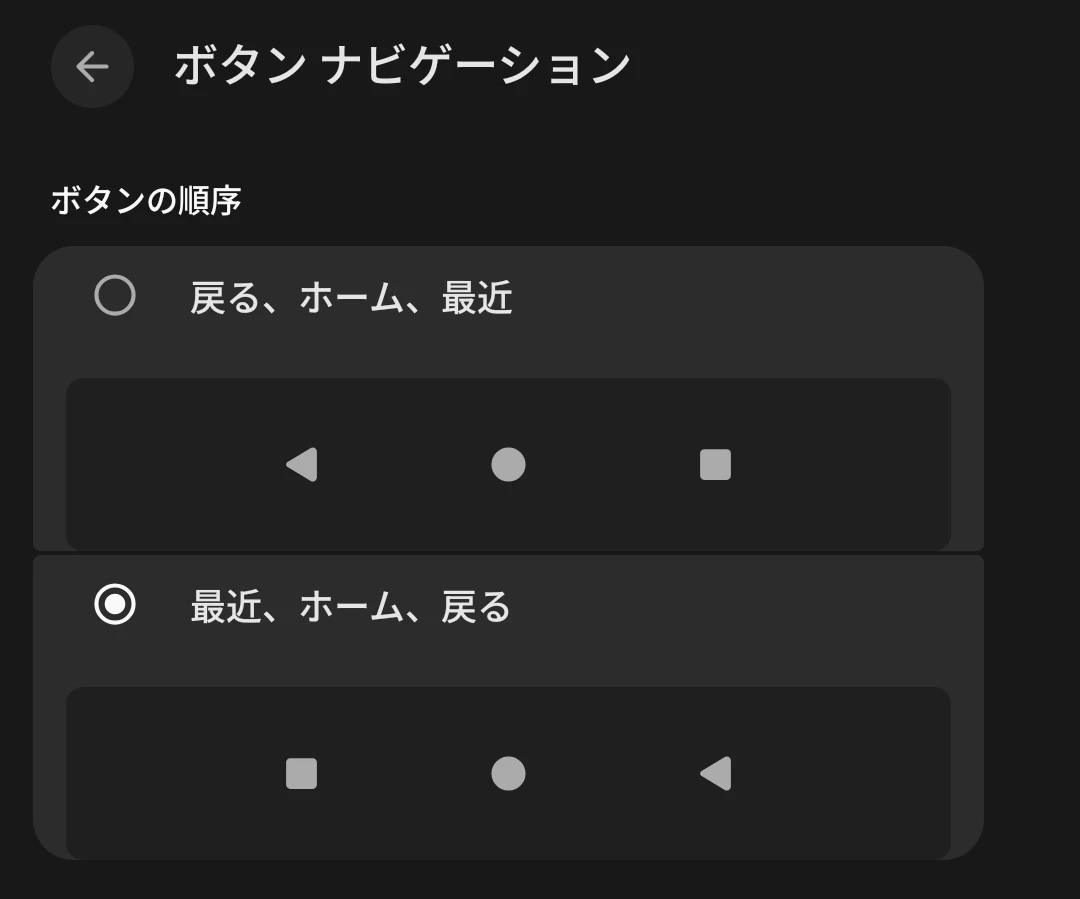The image size is (1080, 899).
Task: Click the home circle in the second preview
Action: tap(508, 774)
